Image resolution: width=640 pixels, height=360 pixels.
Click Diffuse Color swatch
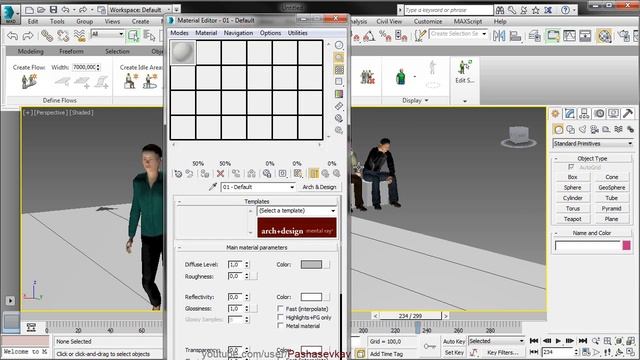point(311,264)
